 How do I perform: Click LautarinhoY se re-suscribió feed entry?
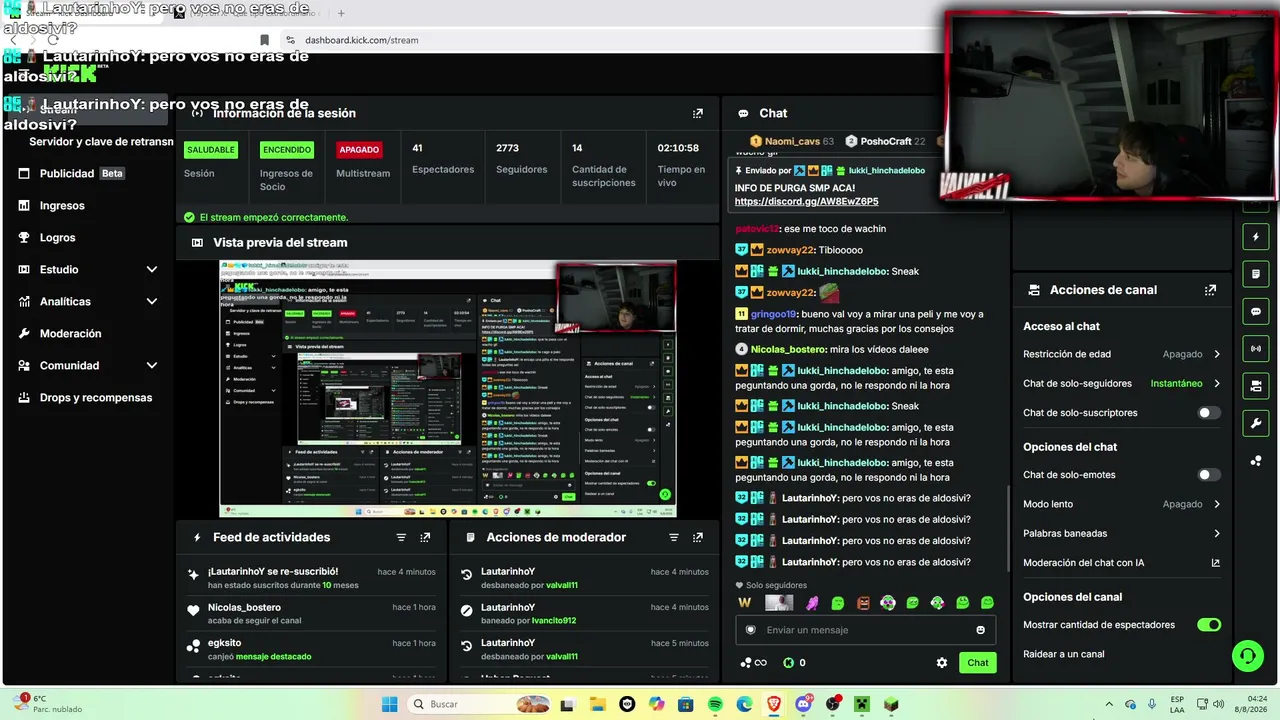tap(312, 578)
